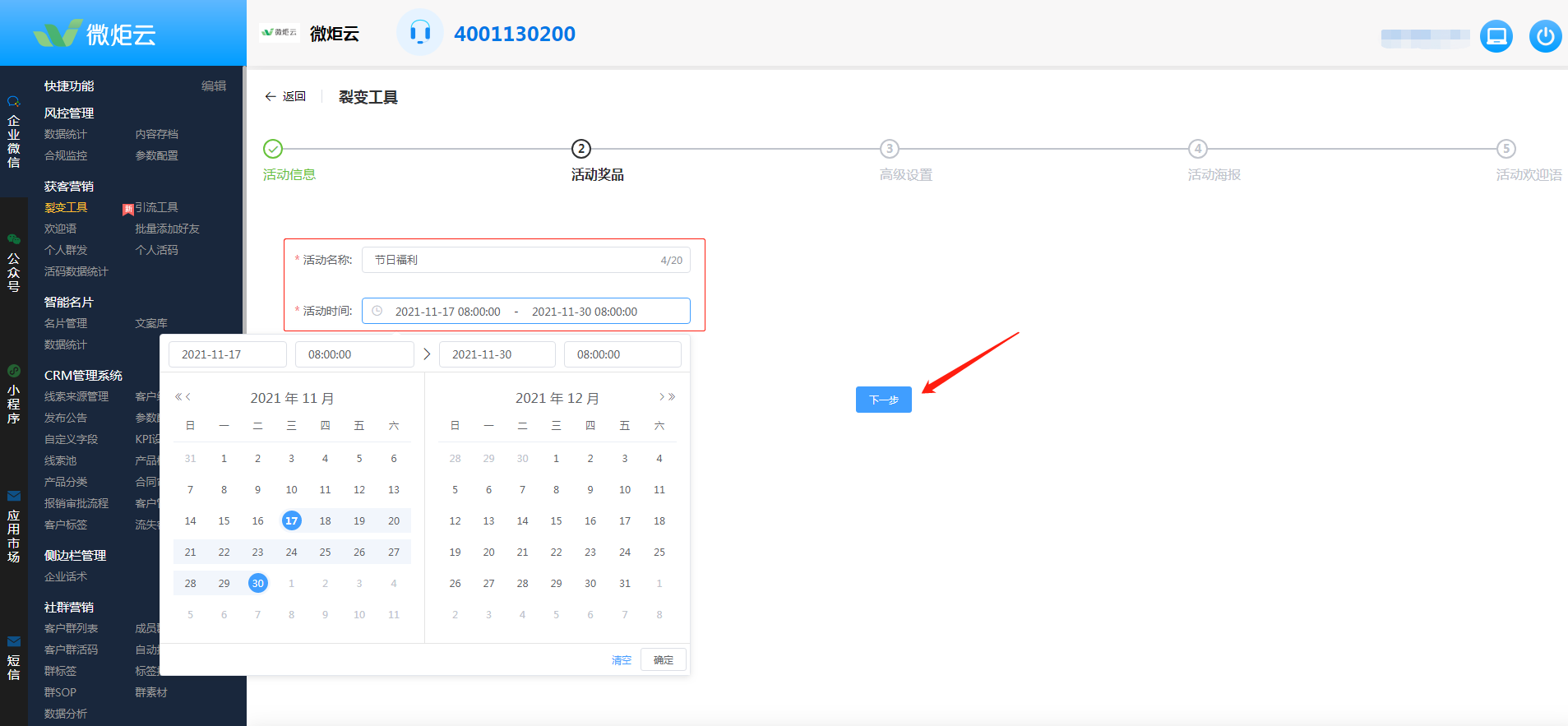Open 个人活码 in the sidebar
Screen dimensions: 1568x726
(x=156, y=251)
